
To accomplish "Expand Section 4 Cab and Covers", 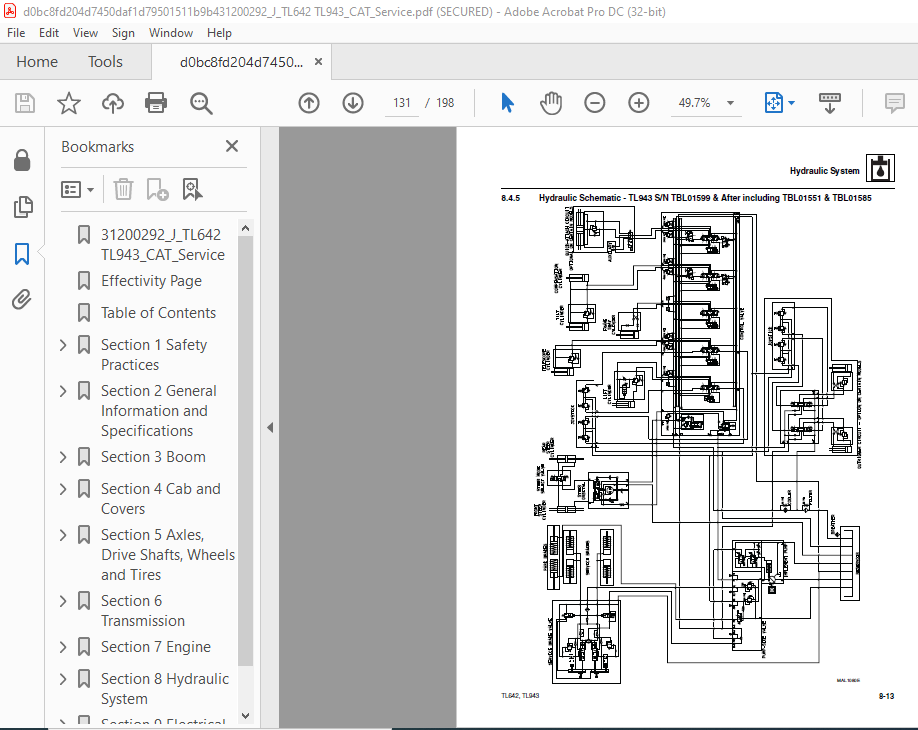I will (63, 489).
